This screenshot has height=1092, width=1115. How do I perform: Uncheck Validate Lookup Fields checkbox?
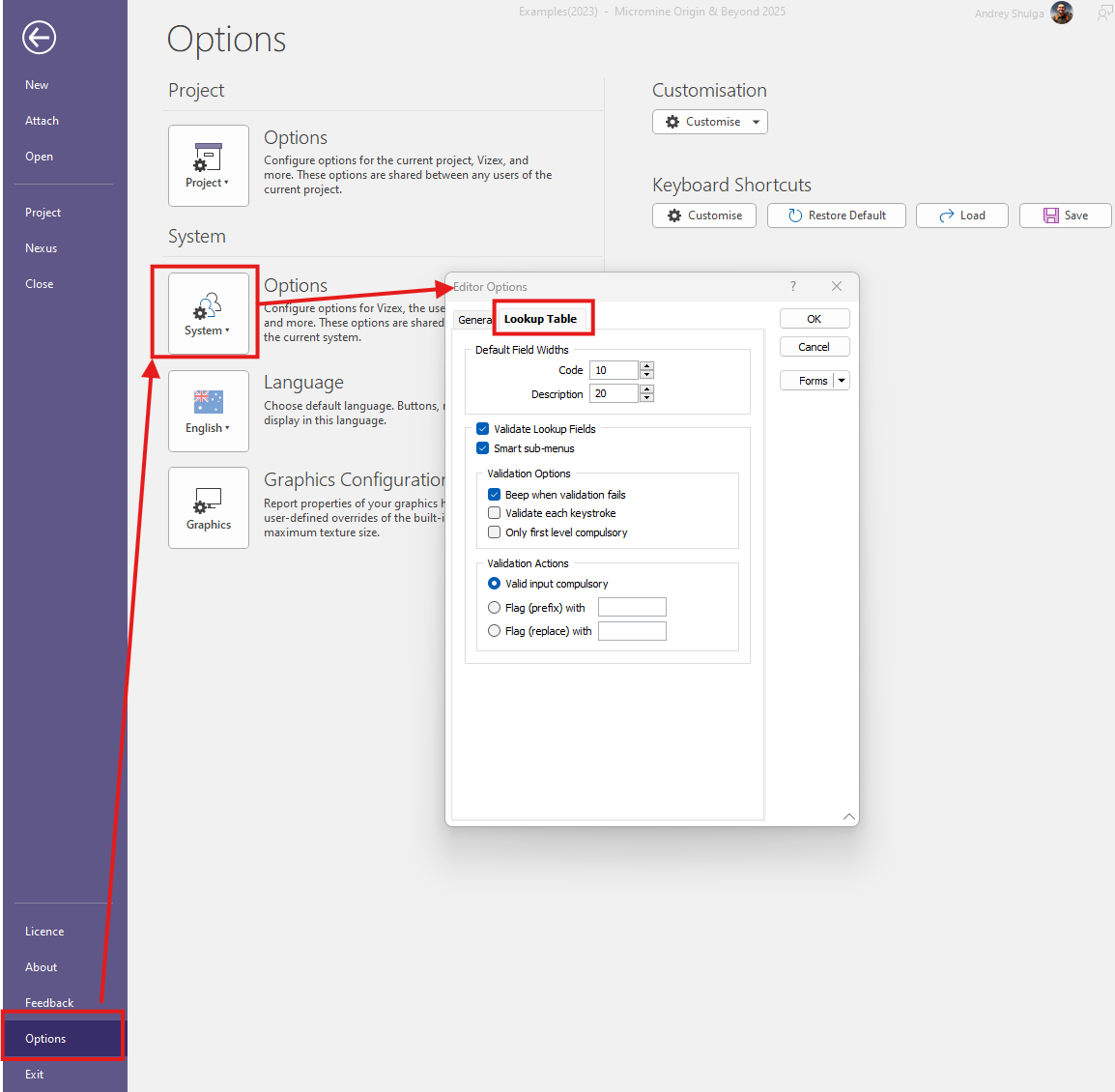(482, 429)
